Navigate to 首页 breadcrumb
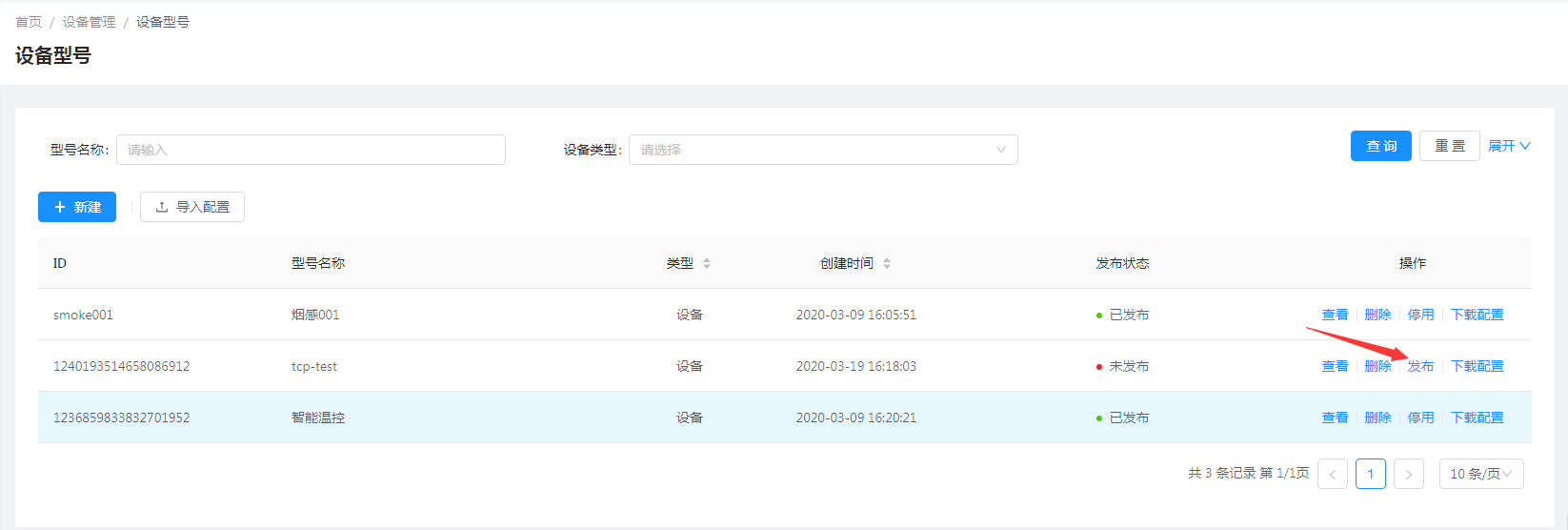This screenshot has height=530, width=1568. pos(29,22)
